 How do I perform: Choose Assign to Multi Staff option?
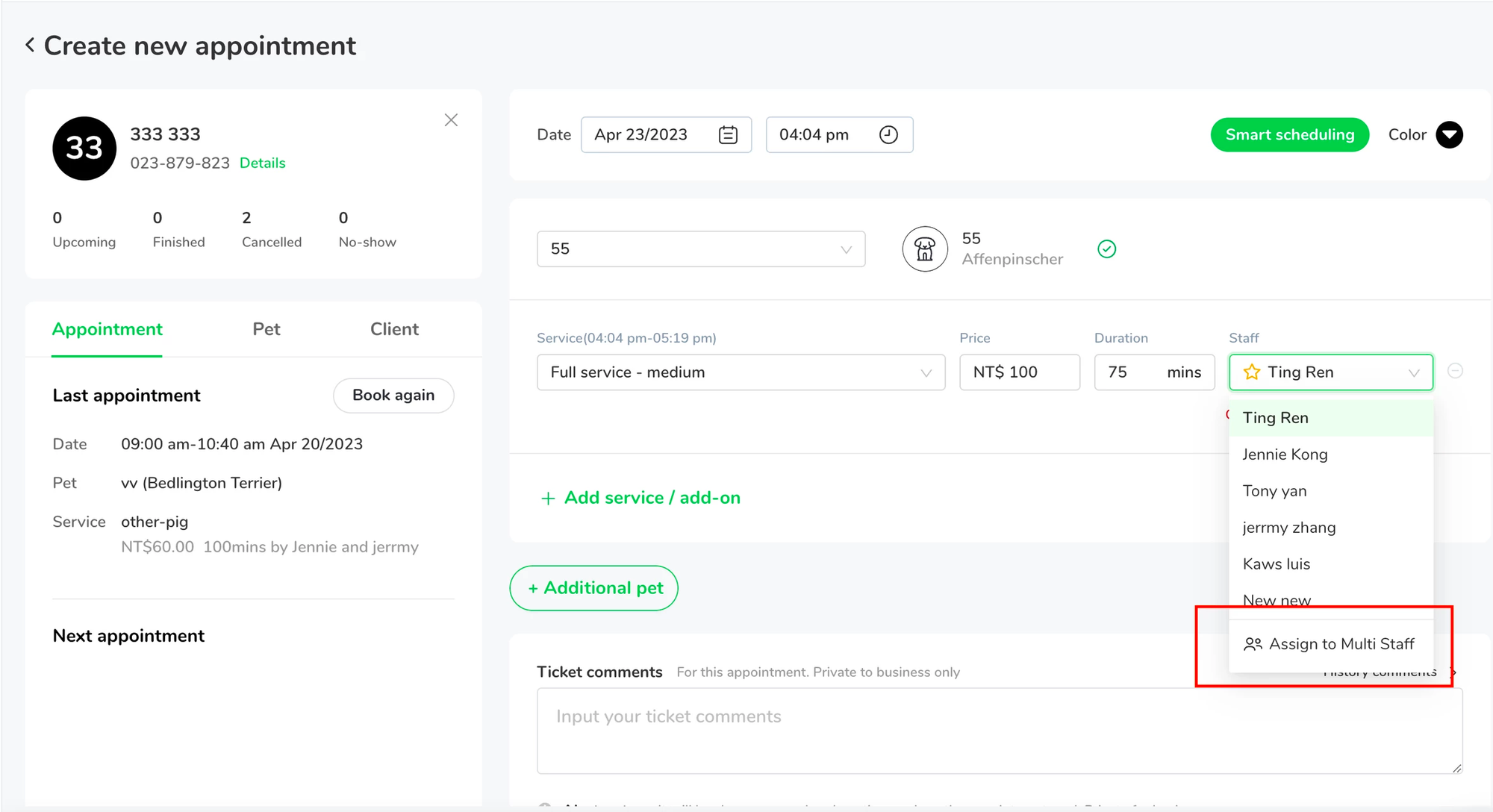[1329, 644]
